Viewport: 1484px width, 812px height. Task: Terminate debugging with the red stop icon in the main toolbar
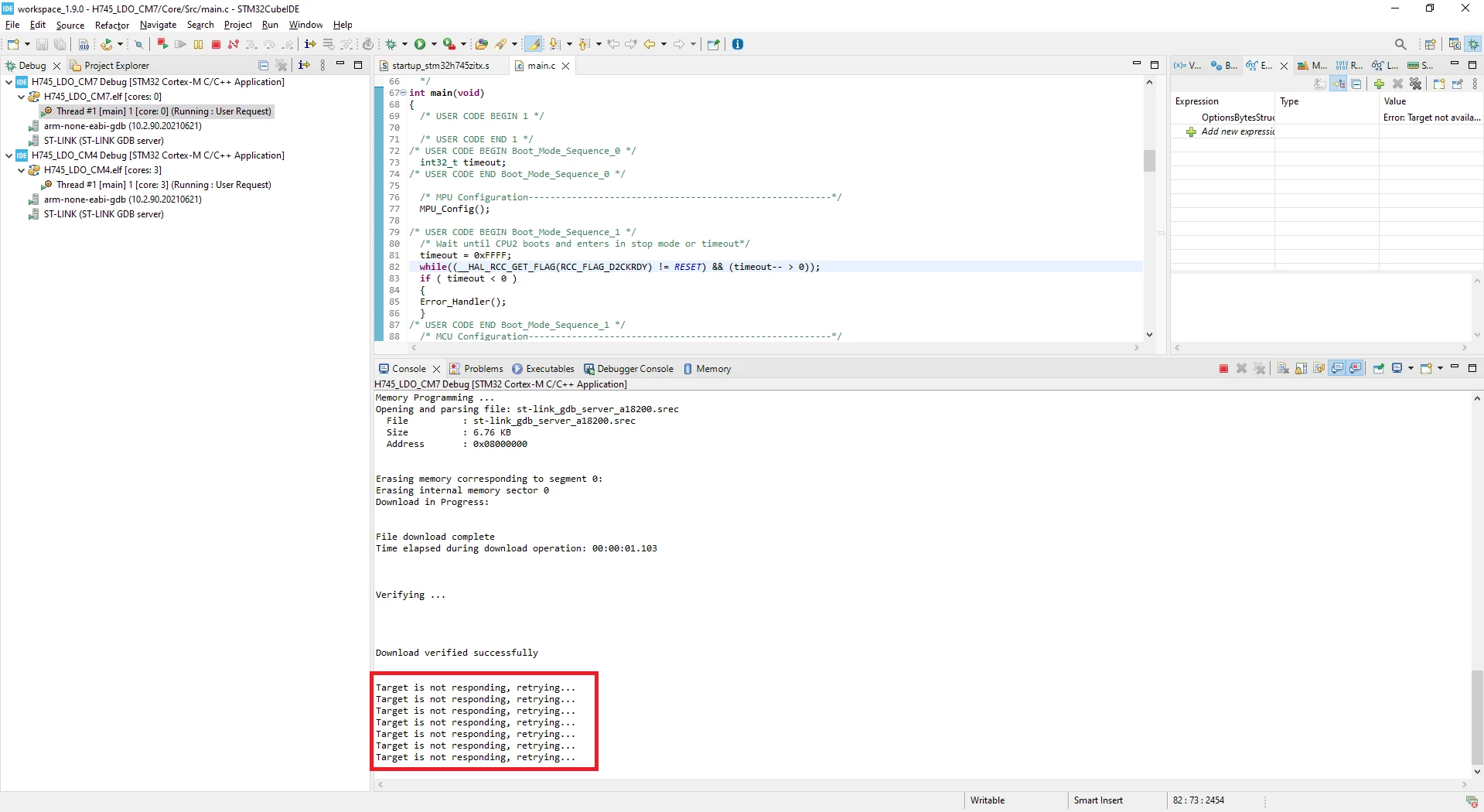coord(216,44)
